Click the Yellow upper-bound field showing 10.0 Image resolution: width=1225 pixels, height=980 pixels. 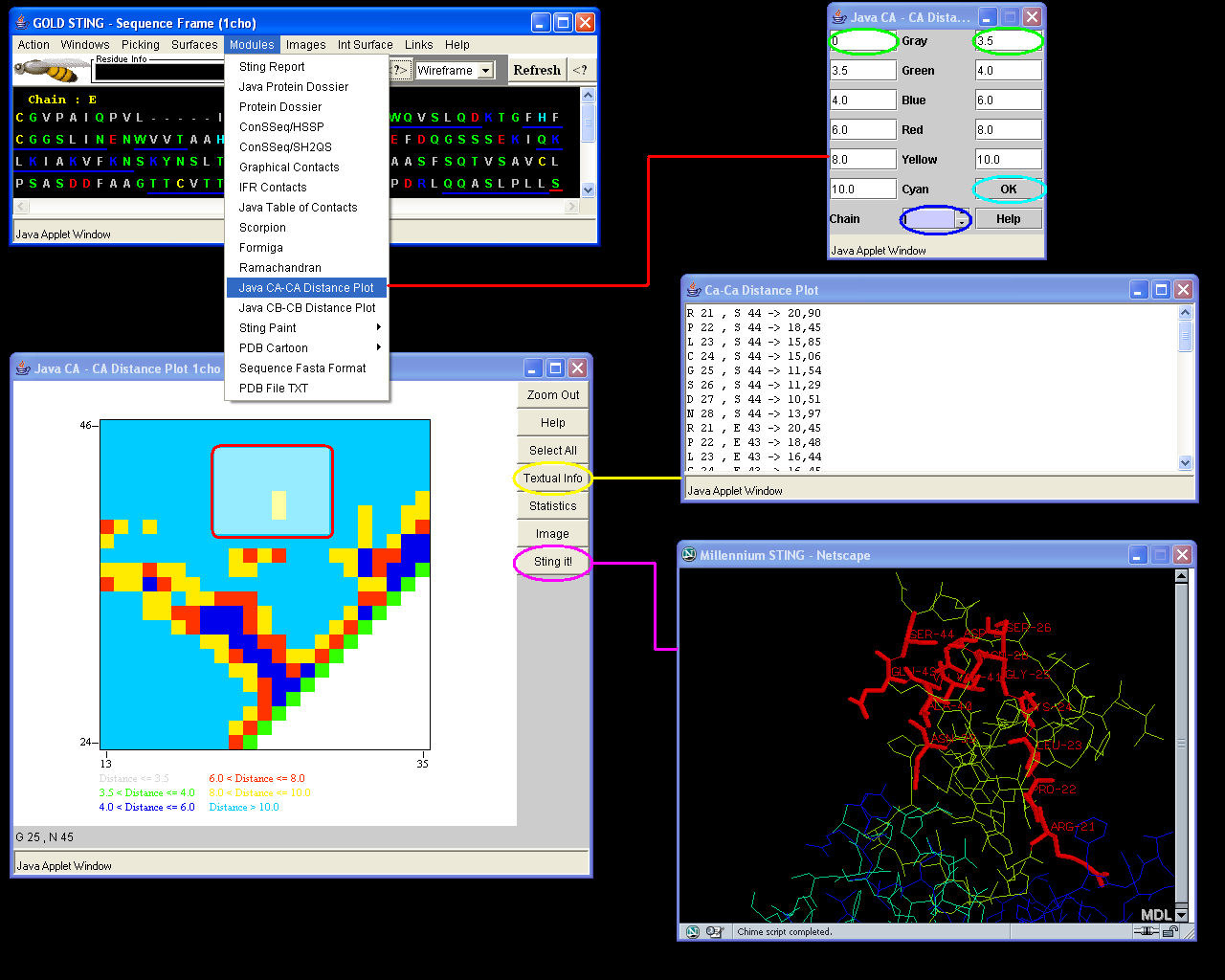[1009, 159]
